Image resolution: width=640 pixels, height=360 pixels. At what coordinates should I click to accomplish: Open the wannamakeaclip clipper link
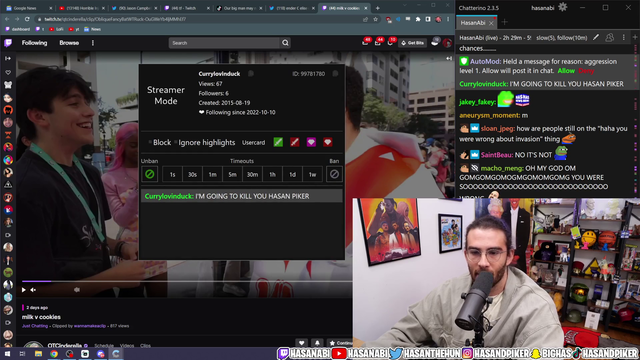(x=90, y=326)
